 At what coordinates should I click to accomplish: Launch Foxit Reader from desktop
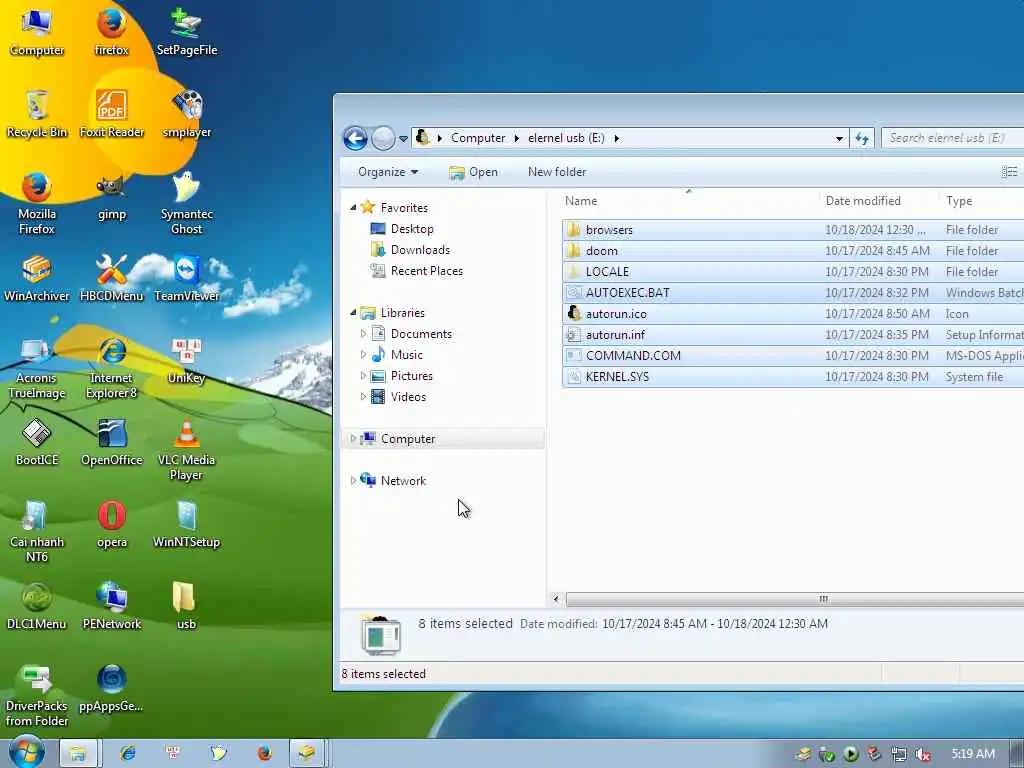point(112,114)
